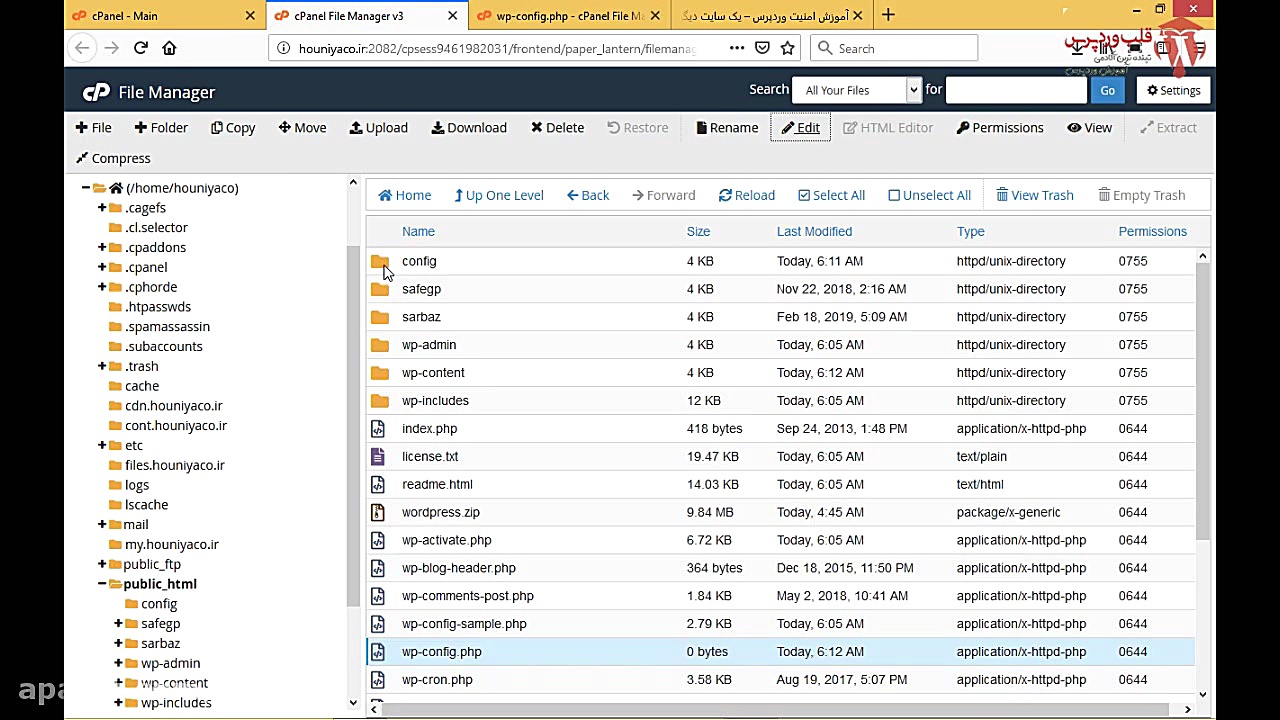Click the Compress archive tool
The image size is (1280, 720).
pos(113,158)
